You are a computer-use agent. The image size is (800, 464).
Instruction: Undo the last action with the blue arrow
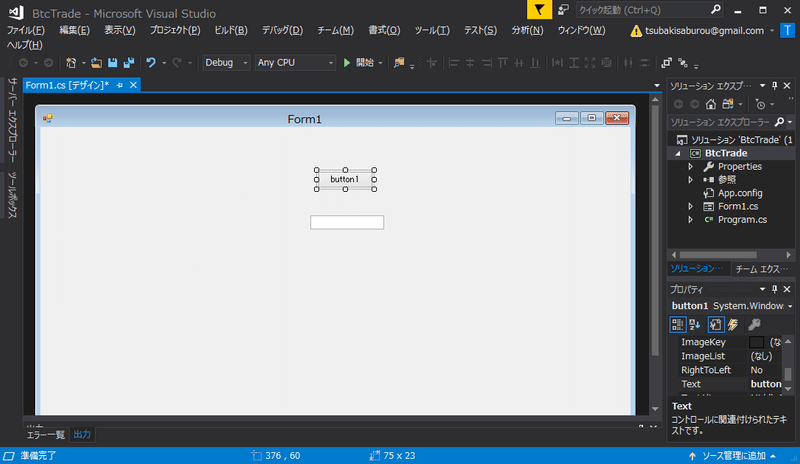coord(151,63)
